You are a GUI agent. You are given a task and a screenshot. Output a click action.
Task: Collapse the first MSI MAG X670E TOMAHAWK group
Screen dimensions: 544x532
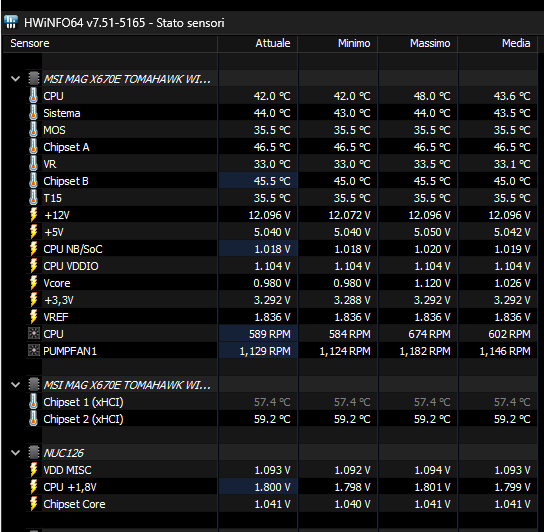pos(15,79)
